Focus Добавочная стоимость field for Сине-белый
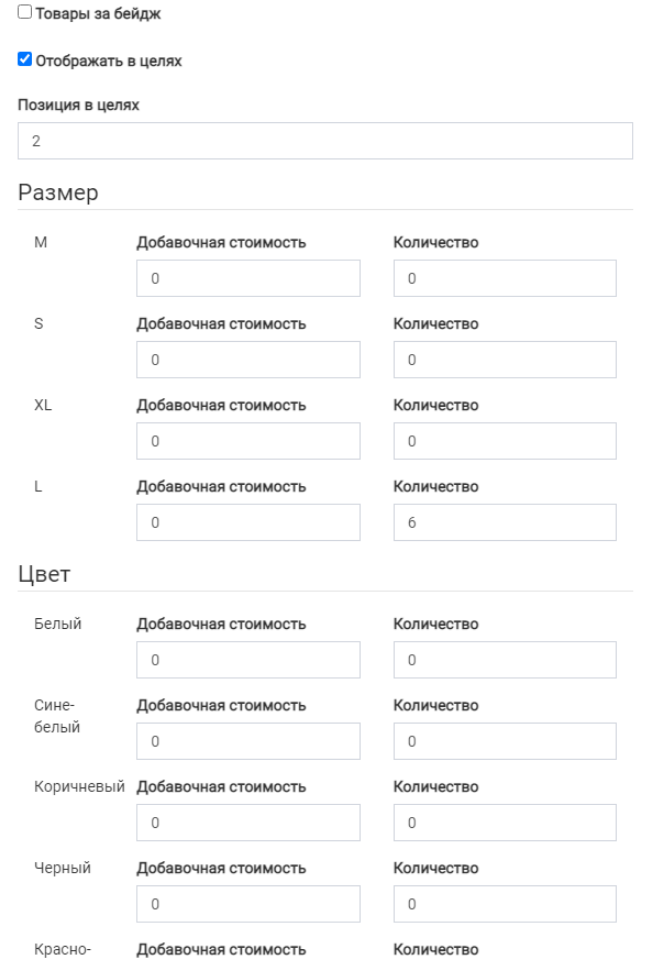653x960 pixels. pyautogui.click(x=248, y=741)
